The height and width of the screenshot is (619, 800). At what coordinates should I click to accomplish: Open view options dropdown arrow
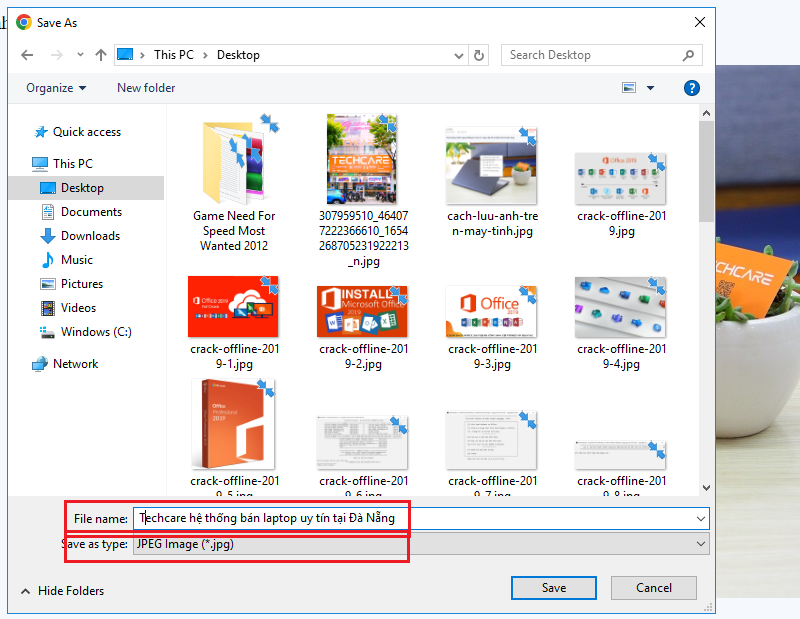click(x=651, y=88)
